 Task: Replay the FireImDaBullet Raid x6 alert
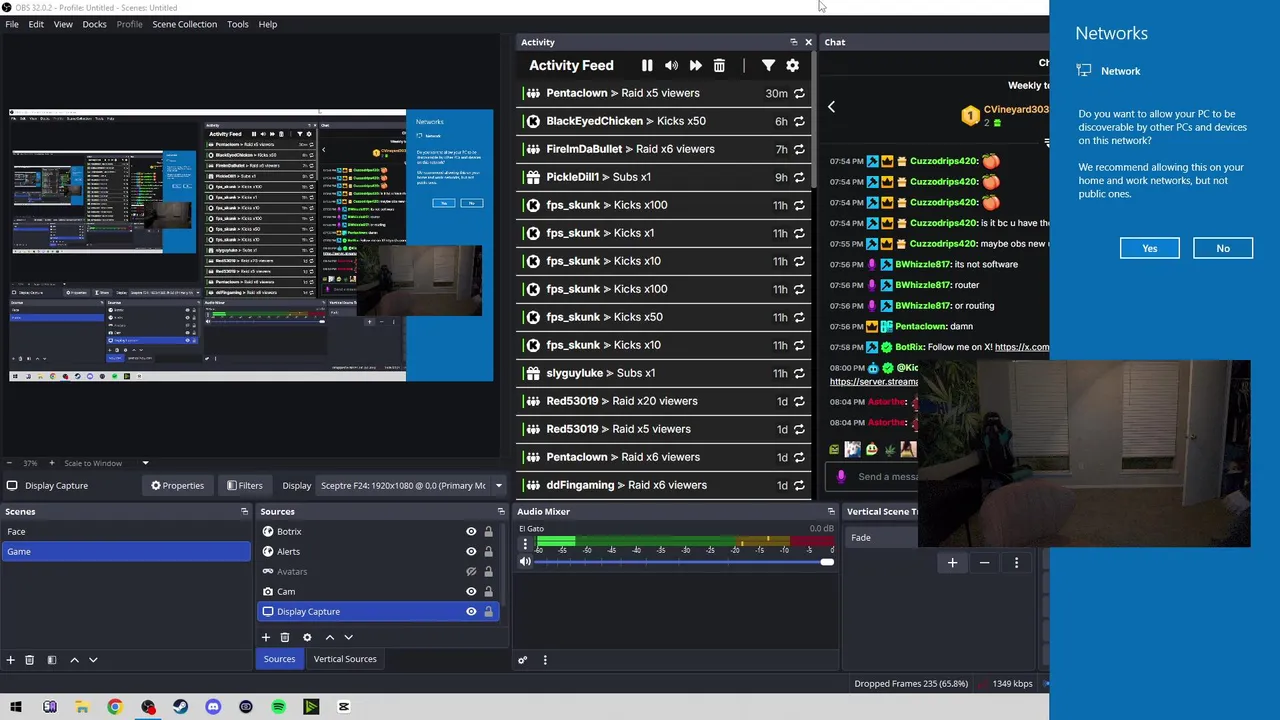(799, 149)
